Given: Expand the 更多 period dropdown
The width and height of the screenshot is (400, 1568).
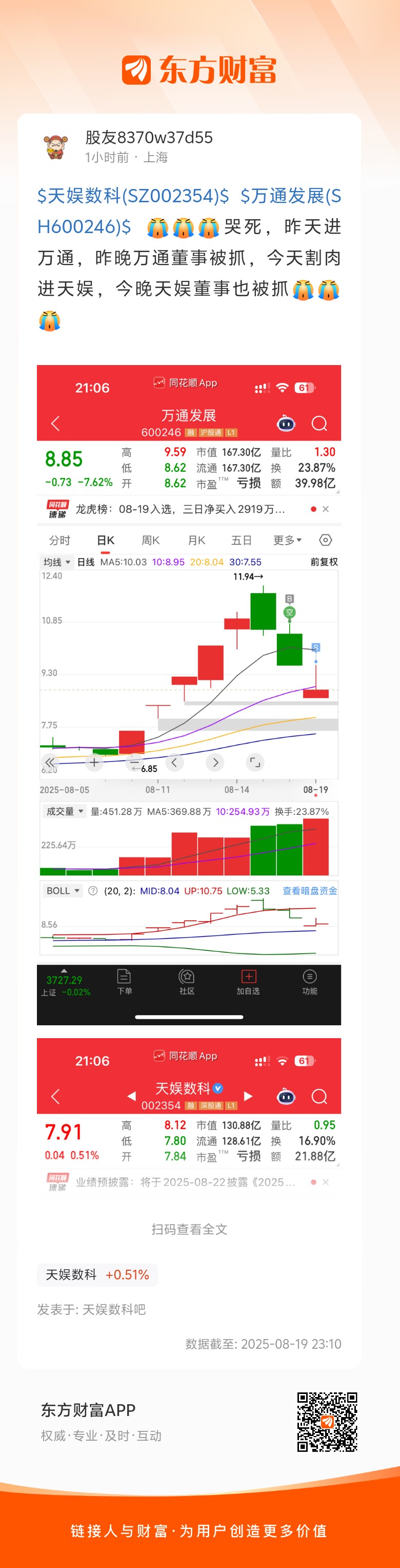Looking at the screenshot, I should click(x=287, y=540).
